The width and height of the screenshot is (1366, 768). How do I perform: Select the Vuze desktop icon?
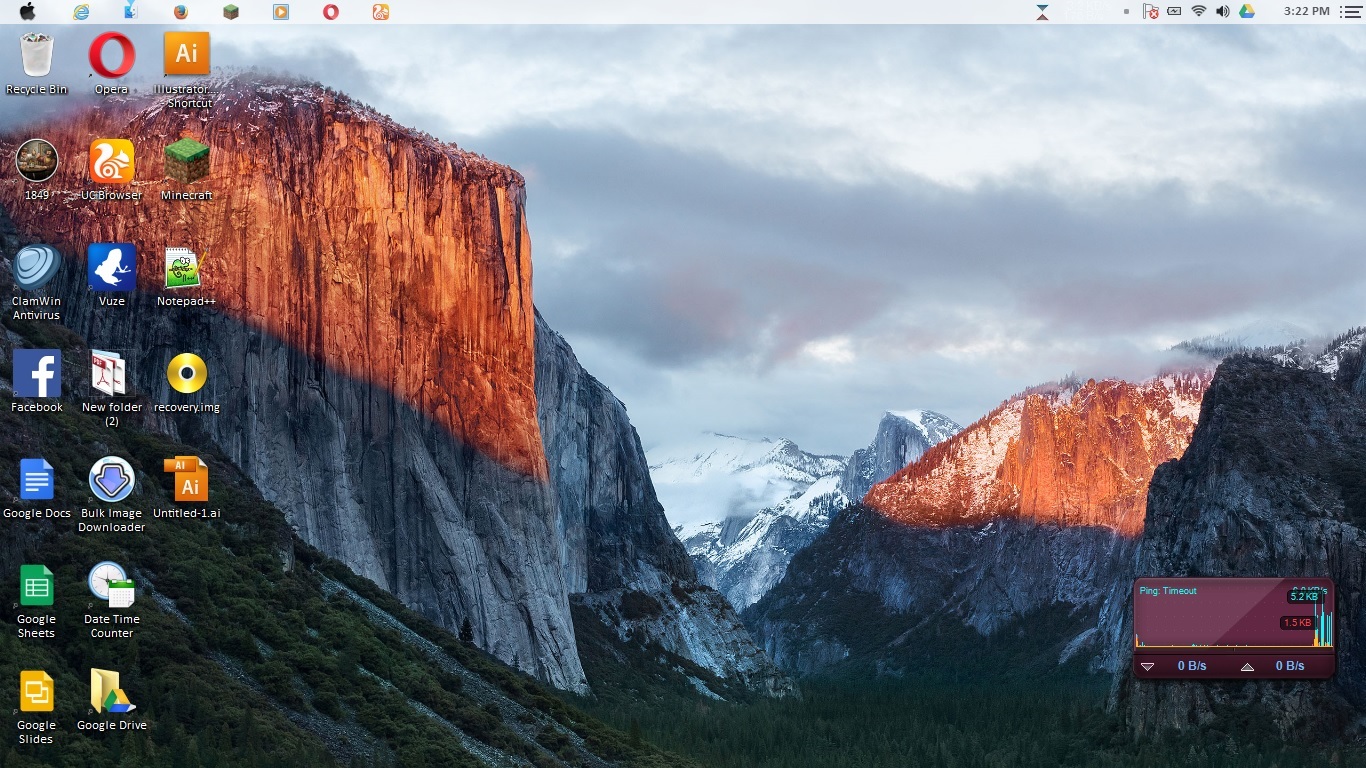coord(112,276)
